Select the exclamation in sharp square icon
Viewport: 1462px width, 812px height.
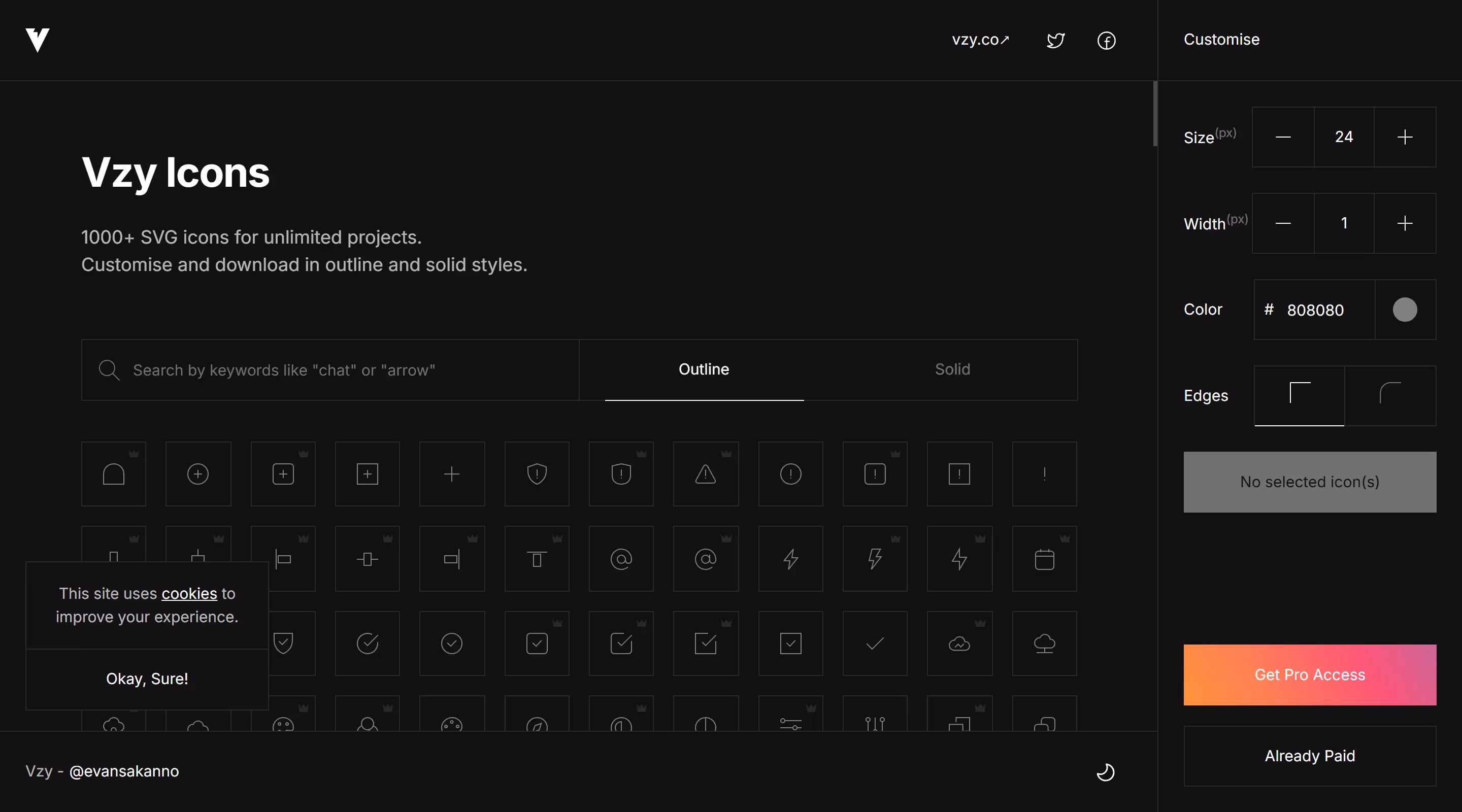click(x=959, y=474)
